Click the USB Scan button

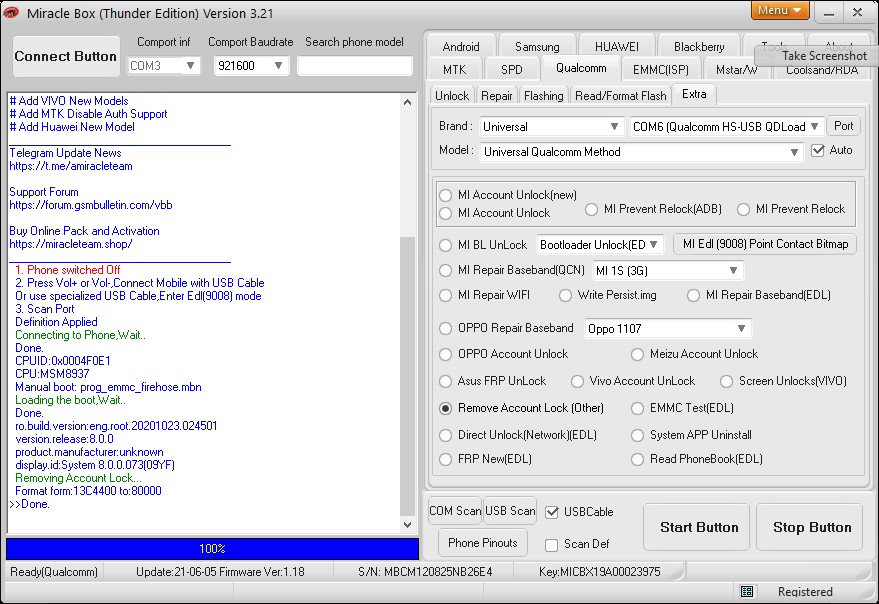(x=510, y=511)
